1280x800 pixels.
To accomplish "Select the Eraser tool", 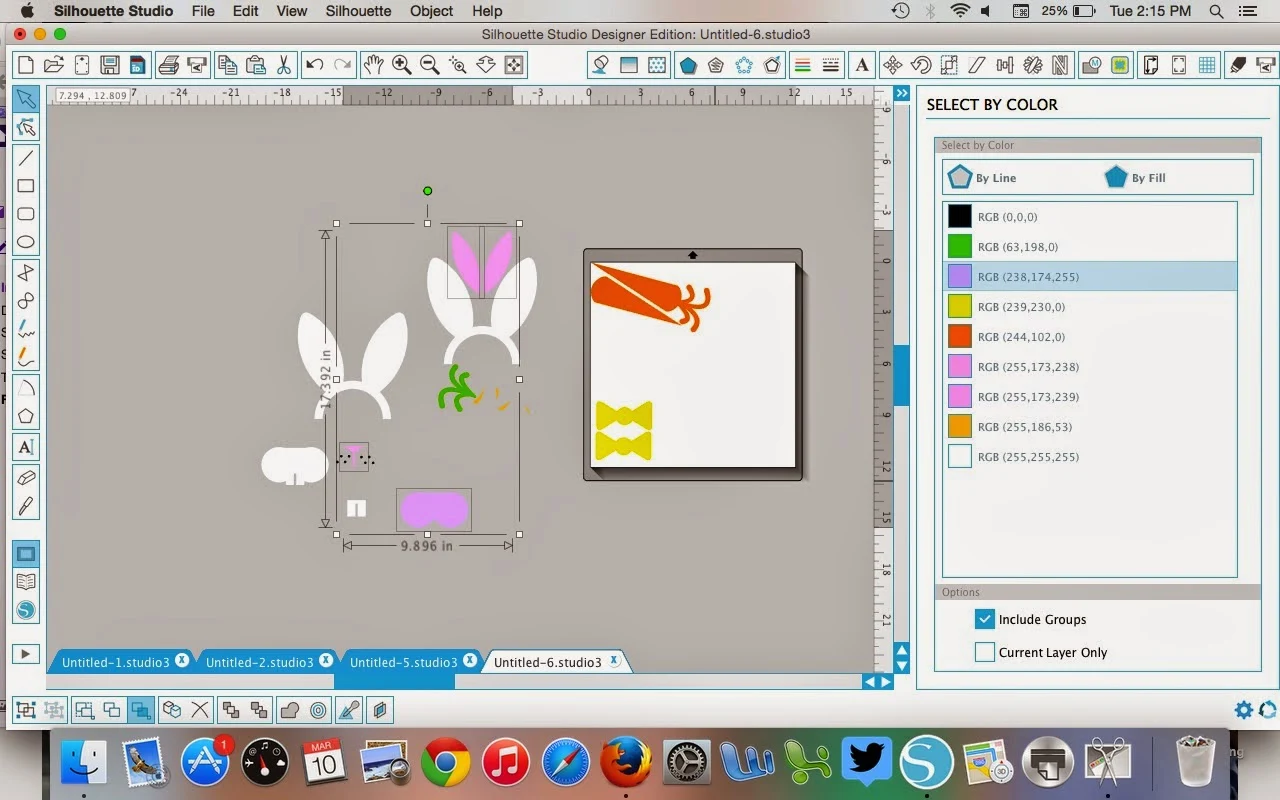I will [x=25, y=478].
